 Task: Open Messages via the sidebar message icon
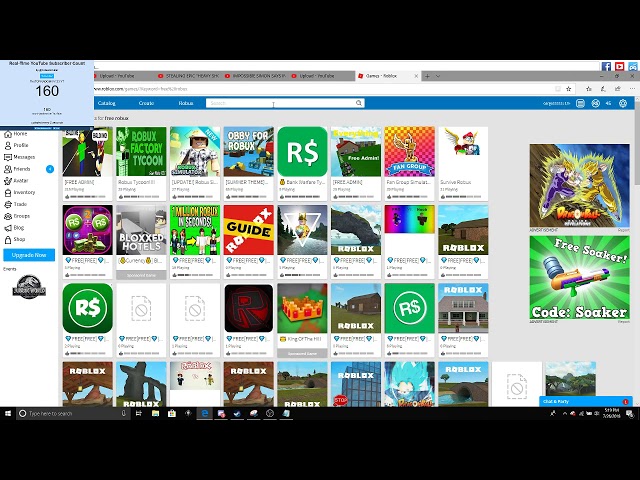8,157
